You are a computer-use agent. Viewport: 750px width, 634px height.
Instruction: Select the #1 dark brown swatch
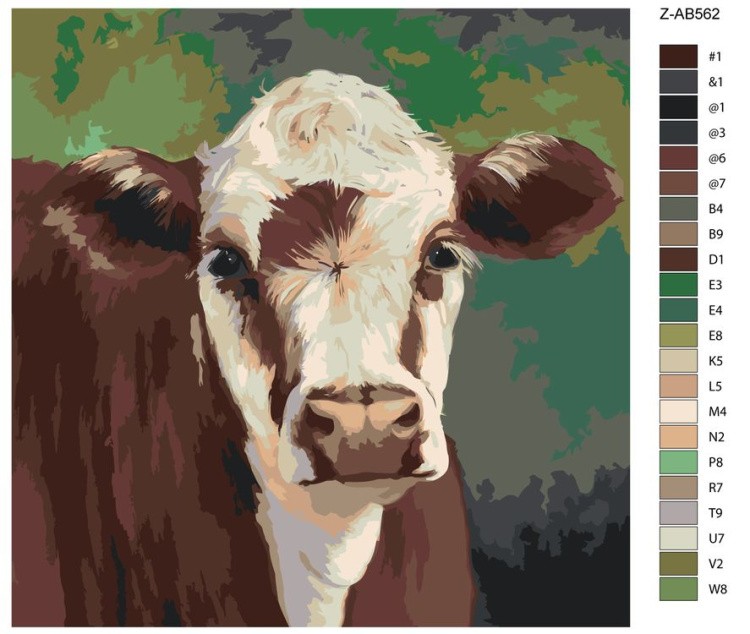[678, 56]
